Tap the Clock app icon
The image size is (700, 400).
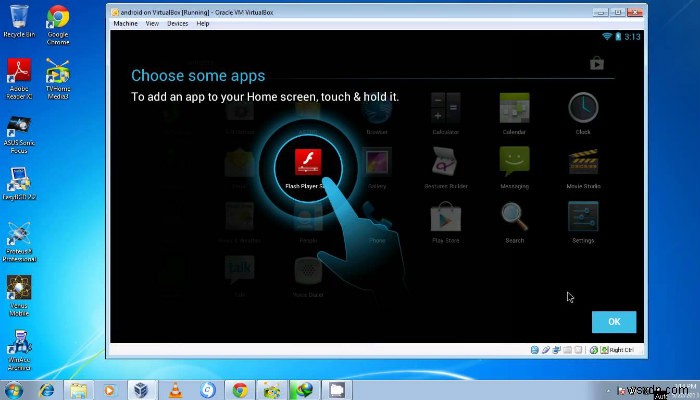tap(583, 108)
